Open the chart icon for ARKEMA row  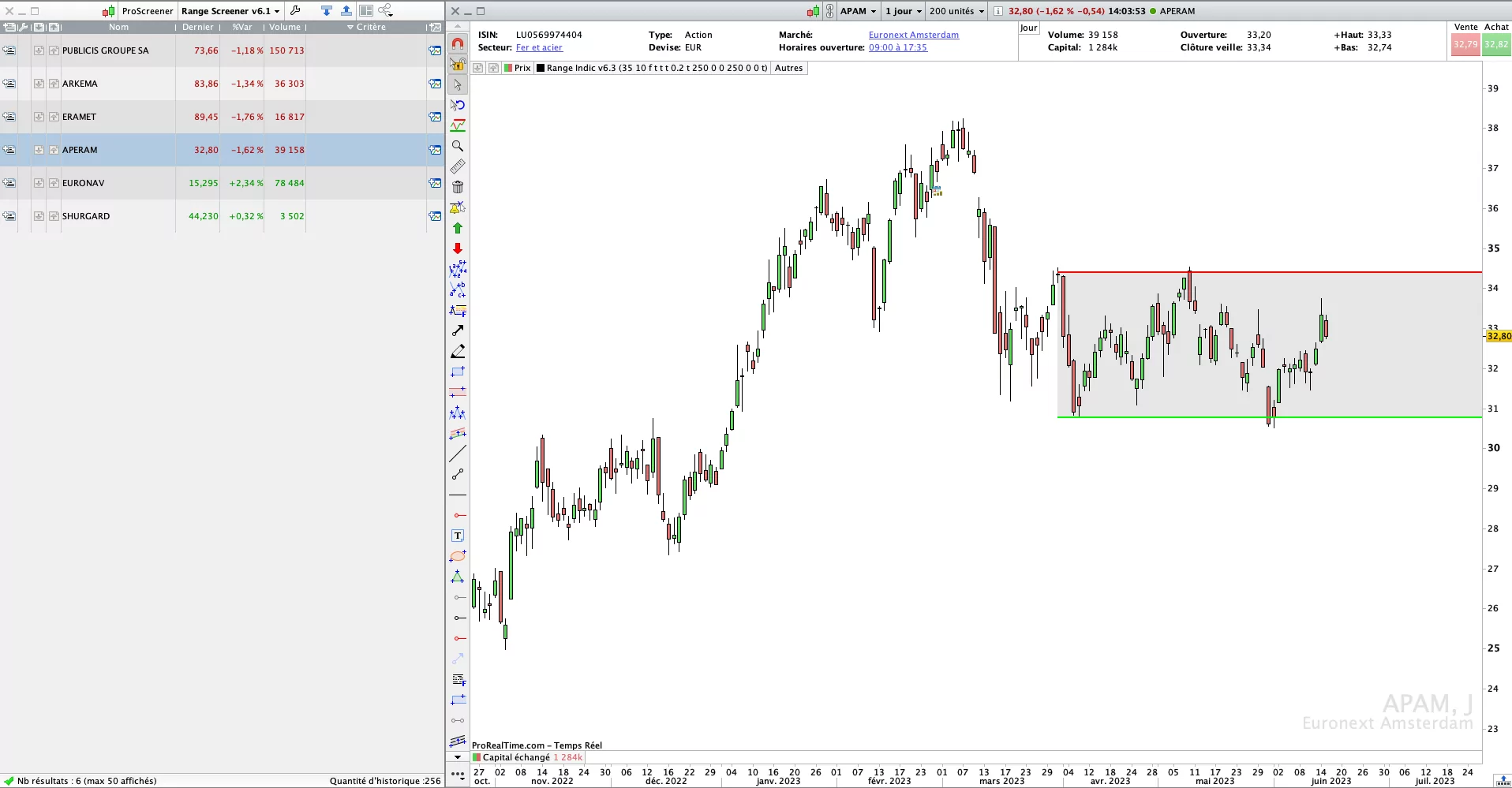click(x=435, y=84)
